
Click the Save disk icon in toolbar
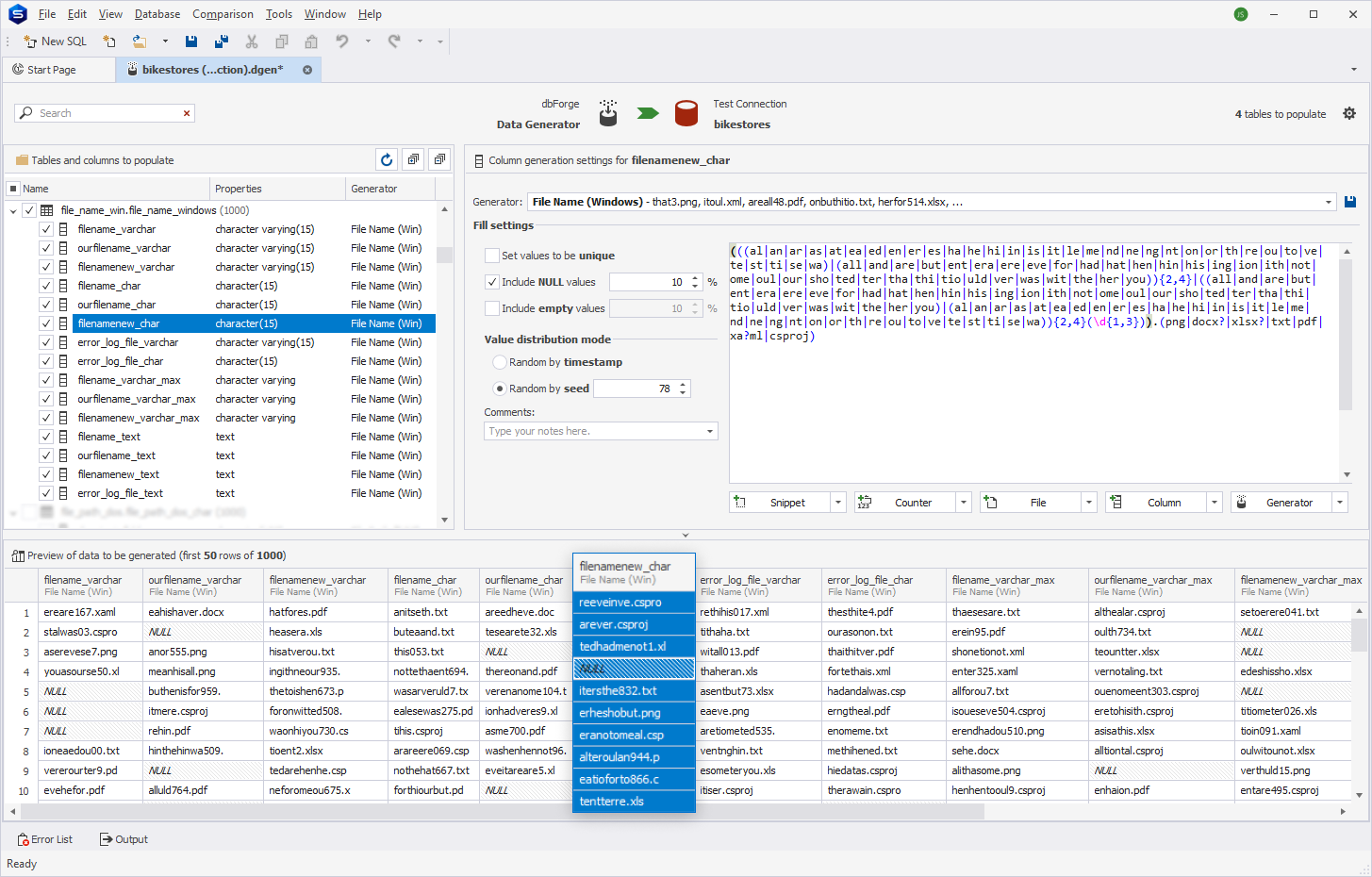(x=191, y=41)
